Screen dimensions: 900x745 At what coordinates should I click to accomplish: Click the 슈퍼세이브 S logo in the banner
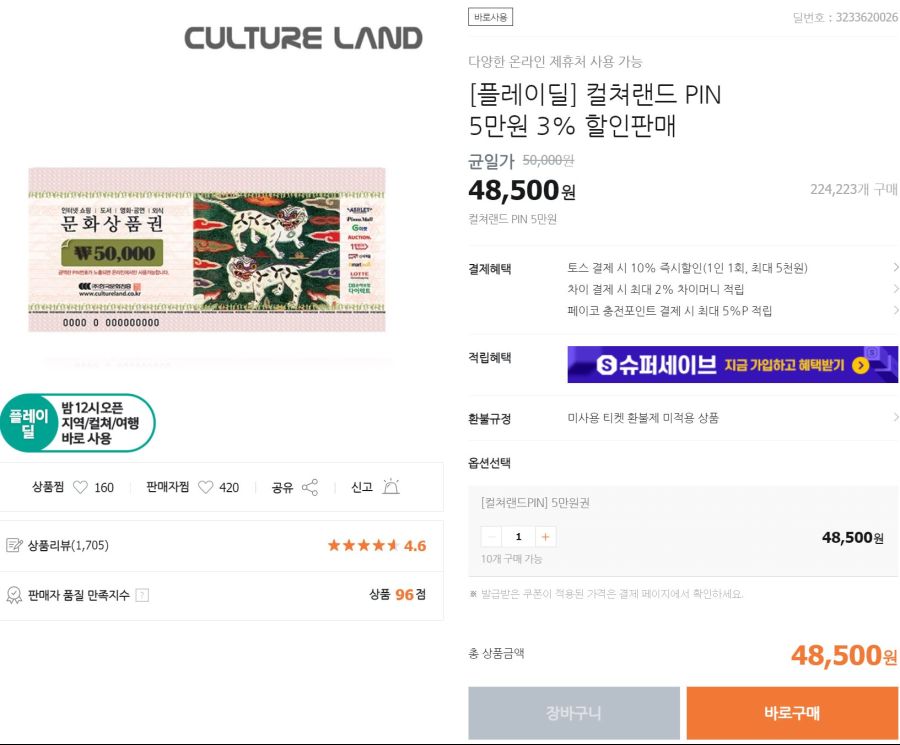click(x=607, y=366)
